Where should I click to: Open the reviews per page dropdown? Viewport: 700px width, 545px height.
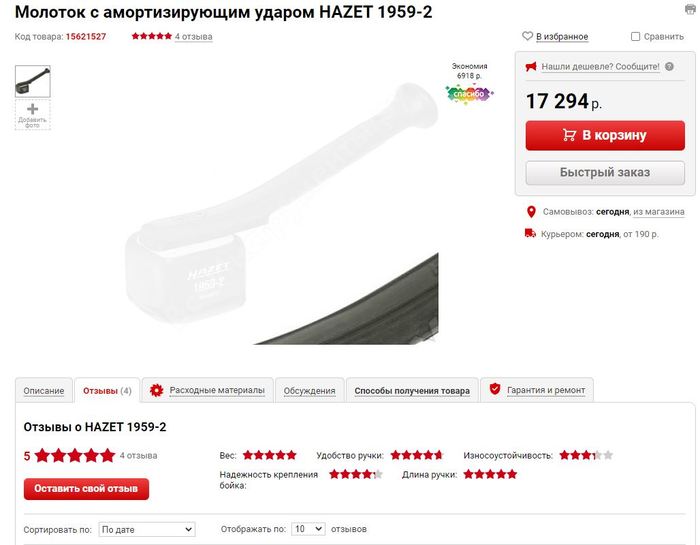[308, 529]
